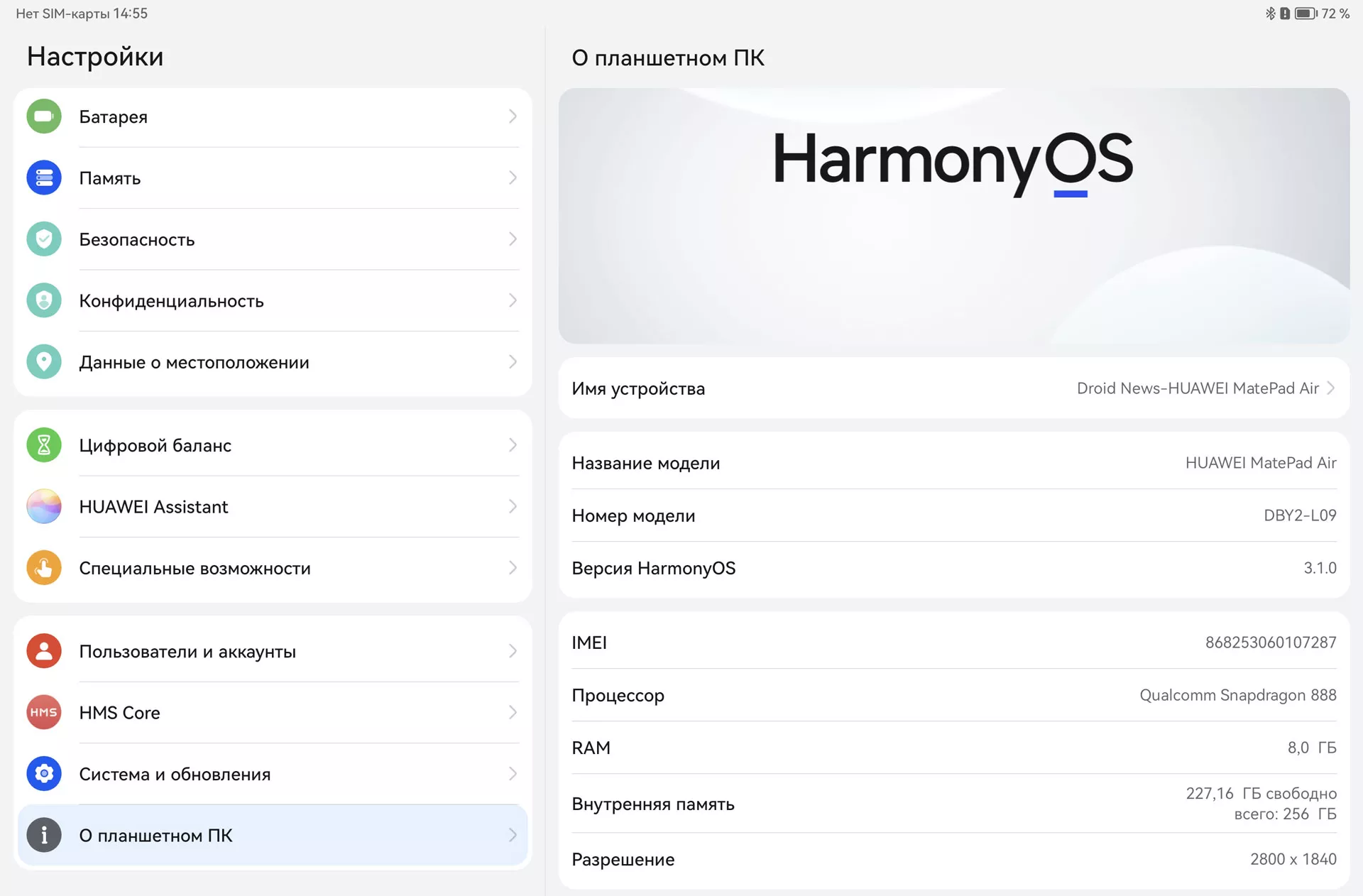This screenshot has width=1363, height=896.
Task: Tap the Цифровой баланс hourglass icon
Action: pyautogui.click(x=44, y=445)
